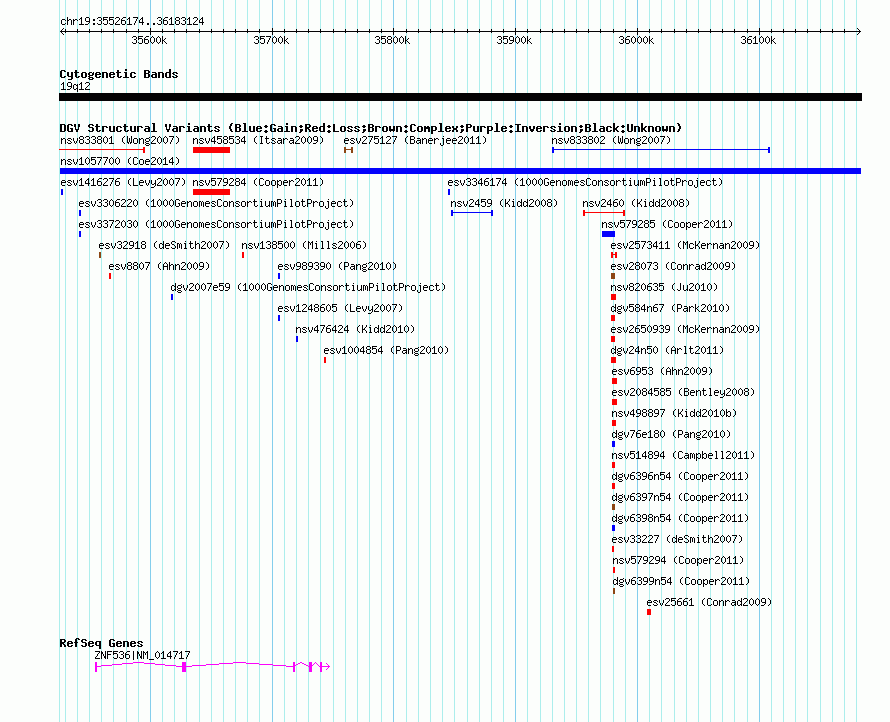Image resolution: width=890 pixels, height=722 pixels.
Task: Select the nsv579285 blue gain bar
Action: click(608, 234)
